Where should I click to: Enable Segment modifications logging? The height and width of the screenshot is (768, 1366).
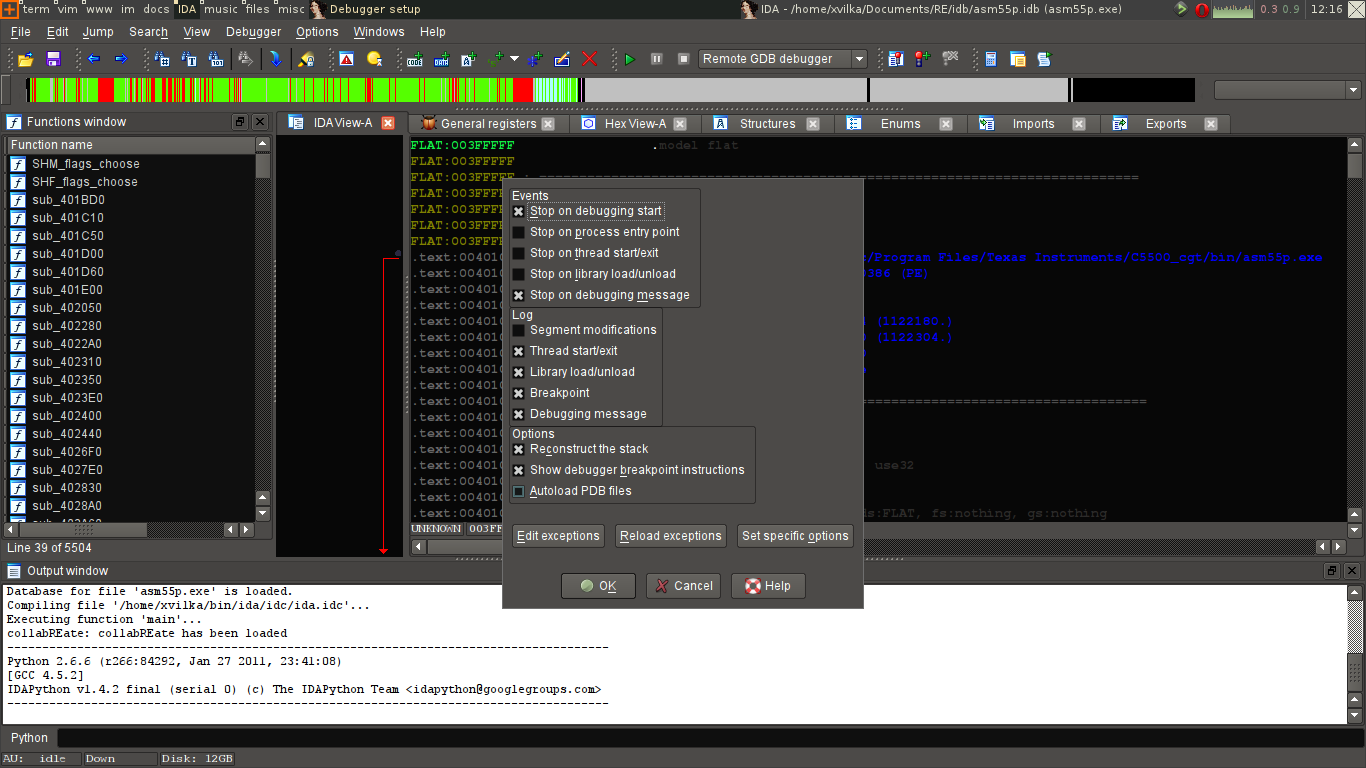coord(519,330)
